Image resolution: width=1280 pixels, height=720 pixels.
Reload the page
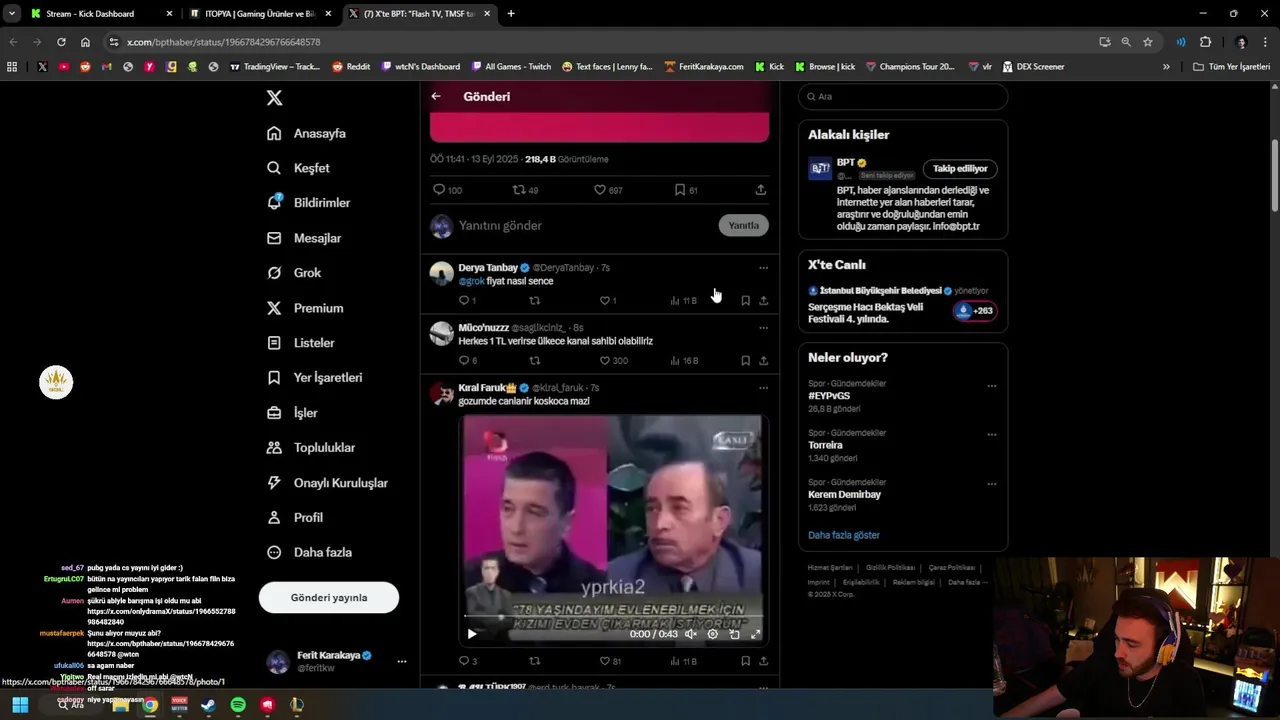[x=61, y=42]
